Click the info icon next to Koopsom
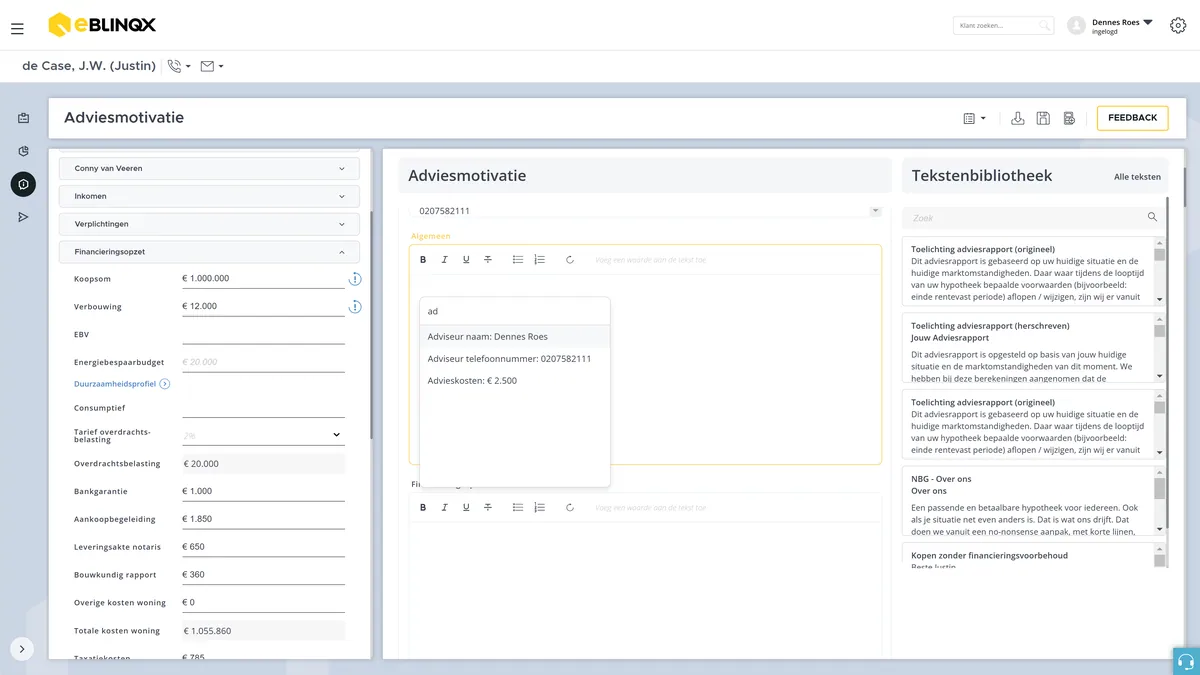 354,279
